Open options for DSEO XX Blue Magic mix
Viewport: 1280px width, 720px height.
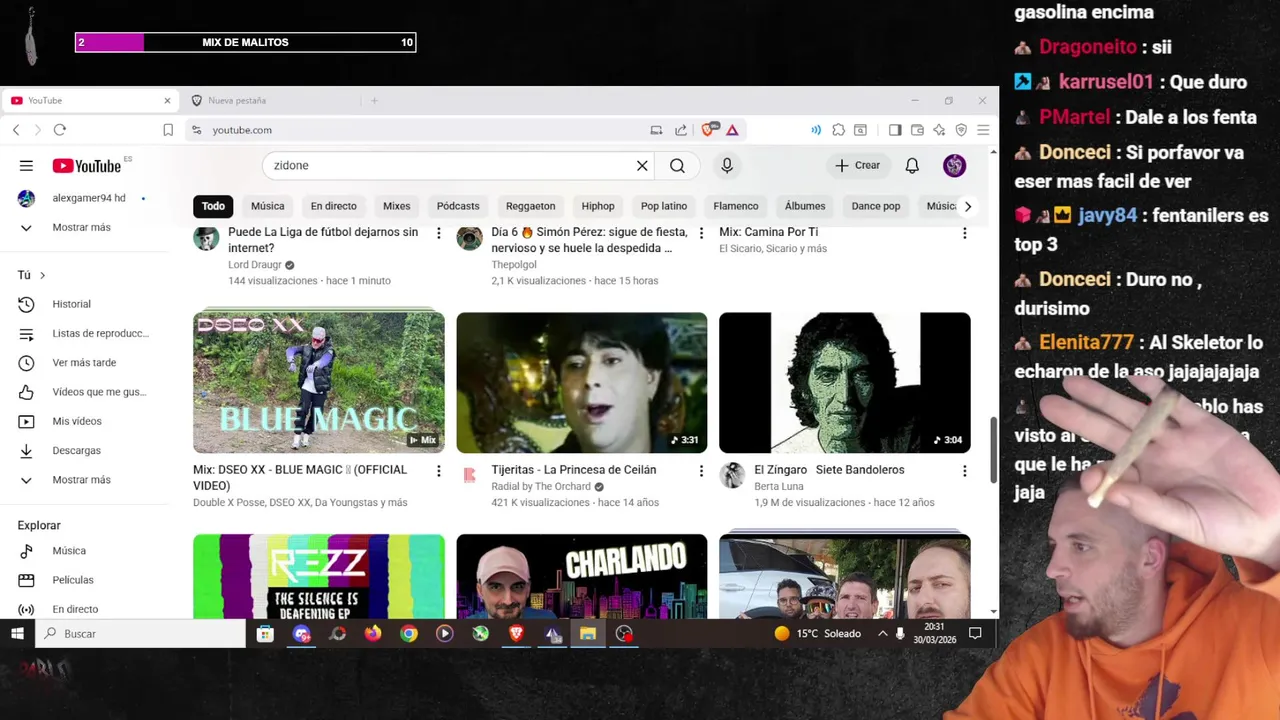[x=438, y=470]
